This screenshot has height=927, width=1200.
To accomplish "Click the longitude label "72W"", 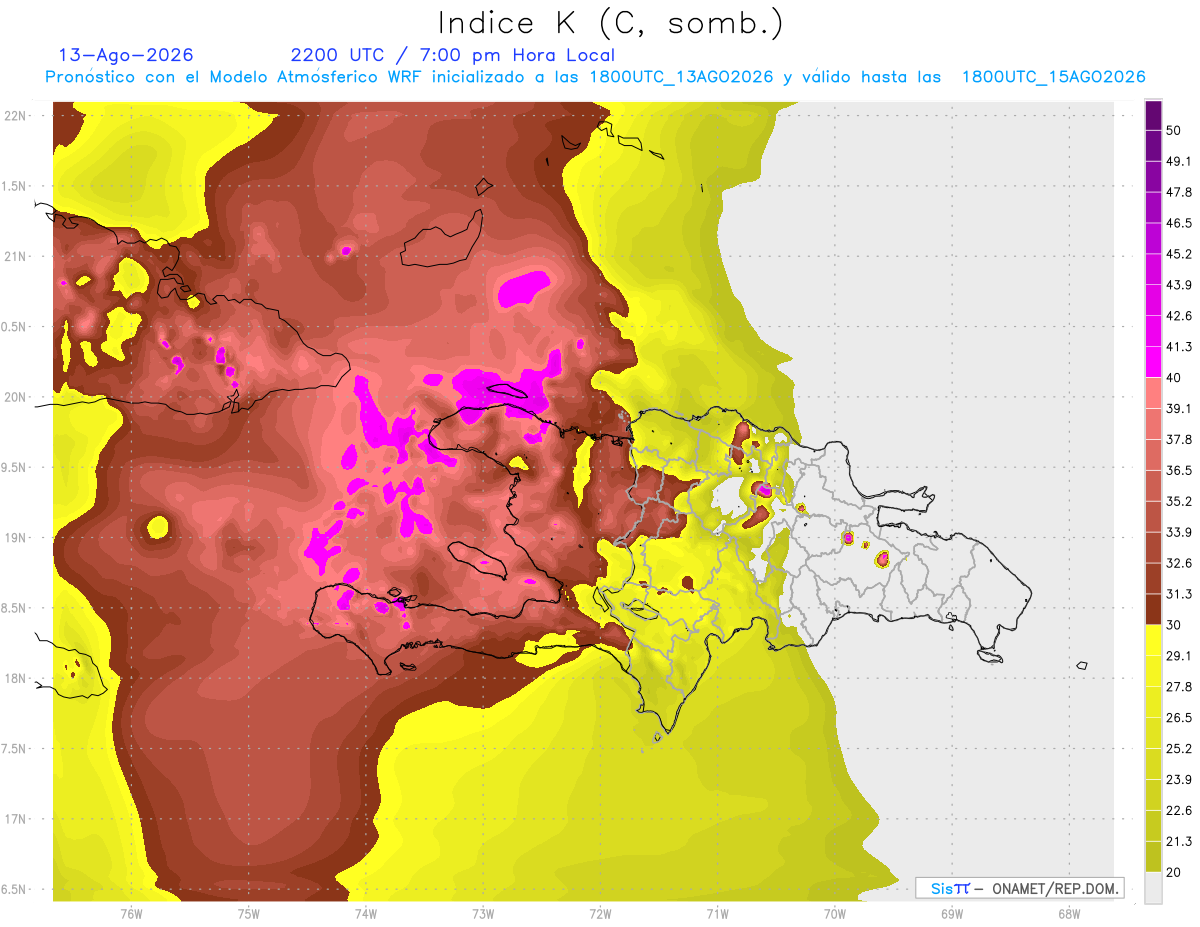I will coord(600,913).
